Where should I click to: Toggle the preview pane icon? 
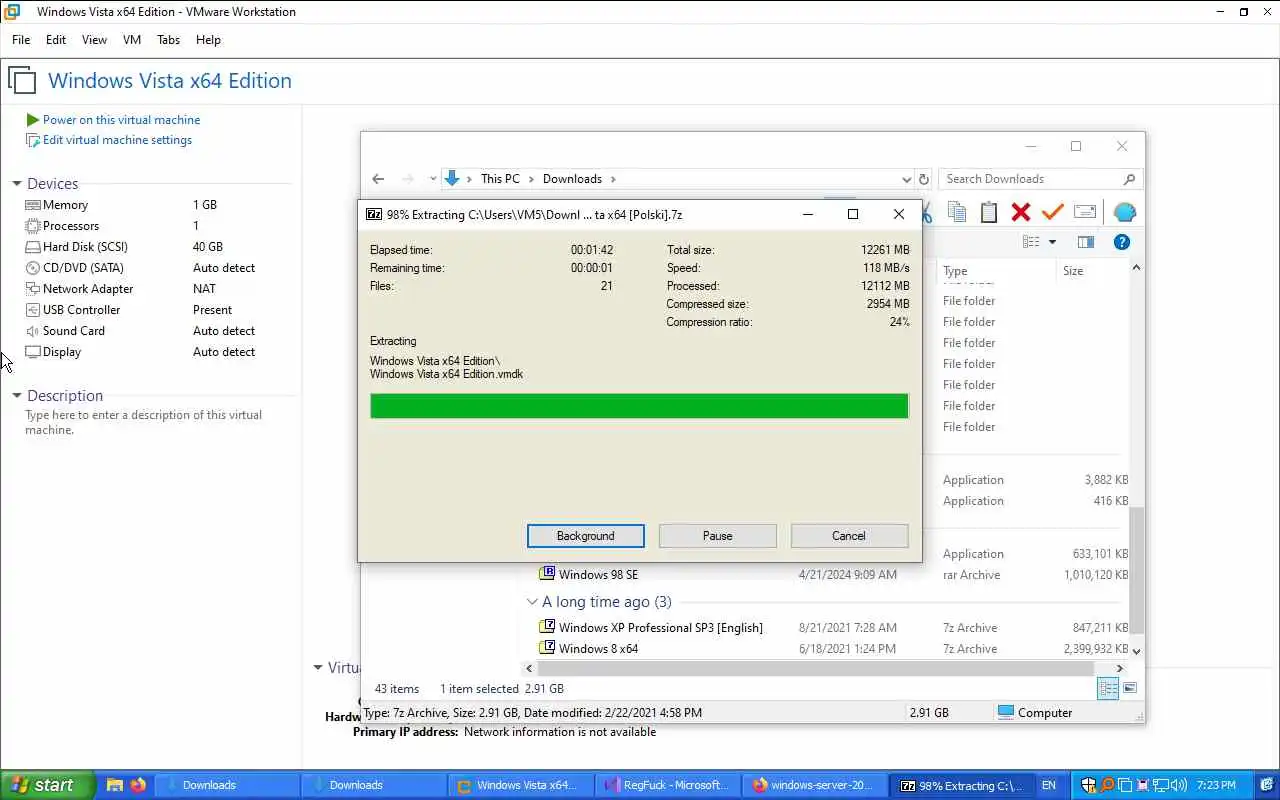1086,242
